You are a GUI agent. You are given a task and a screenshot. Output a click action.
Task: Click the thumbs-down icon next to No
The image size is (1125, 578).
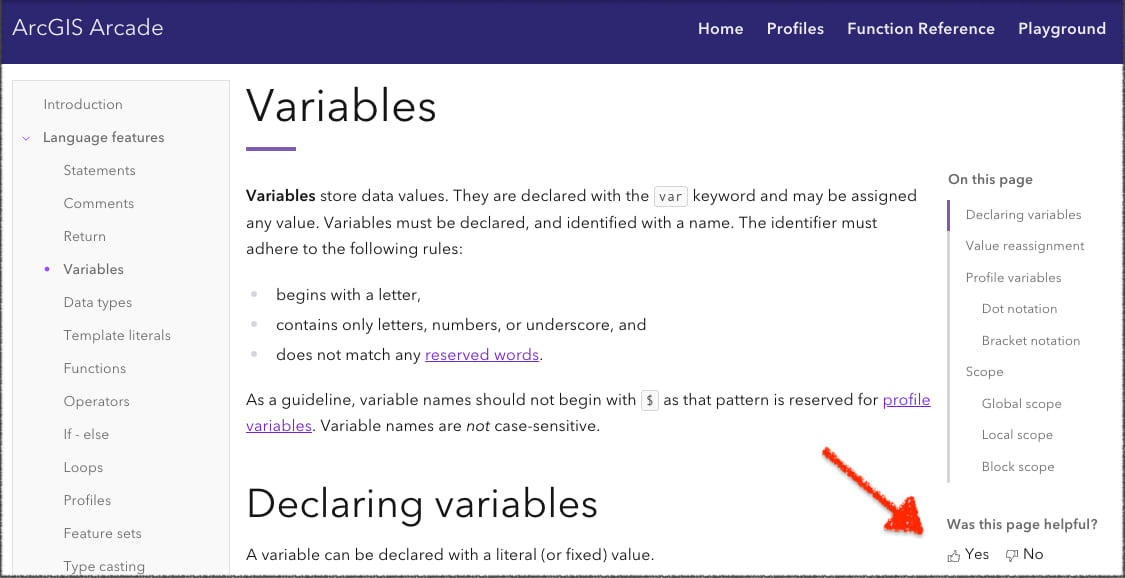tap(1013, 554)
